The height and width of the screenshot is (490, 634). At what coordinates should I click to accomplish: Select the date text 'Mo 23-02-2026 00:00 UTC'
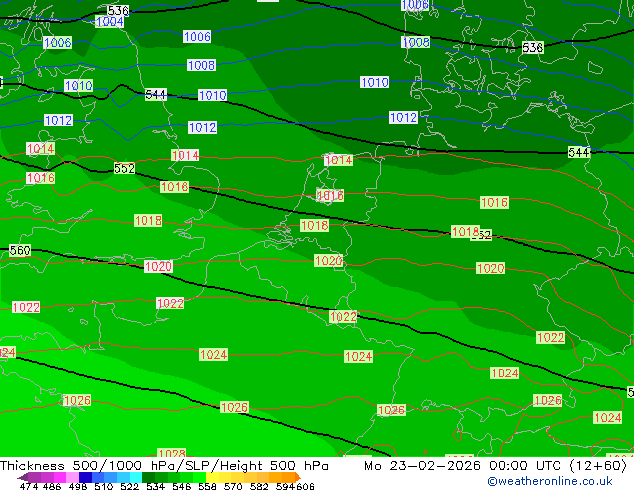pos(463,466)
